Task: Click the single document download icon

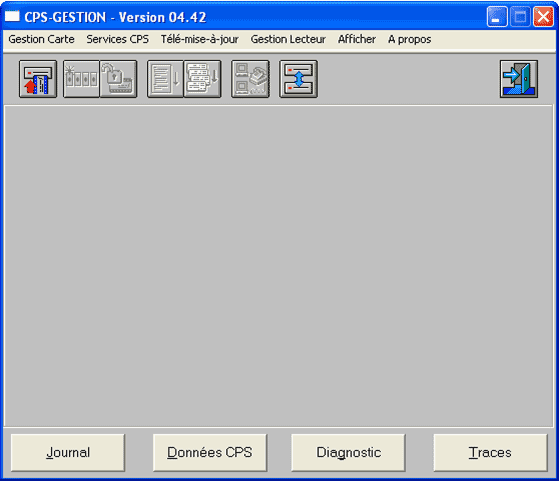Action: point(165,79)
